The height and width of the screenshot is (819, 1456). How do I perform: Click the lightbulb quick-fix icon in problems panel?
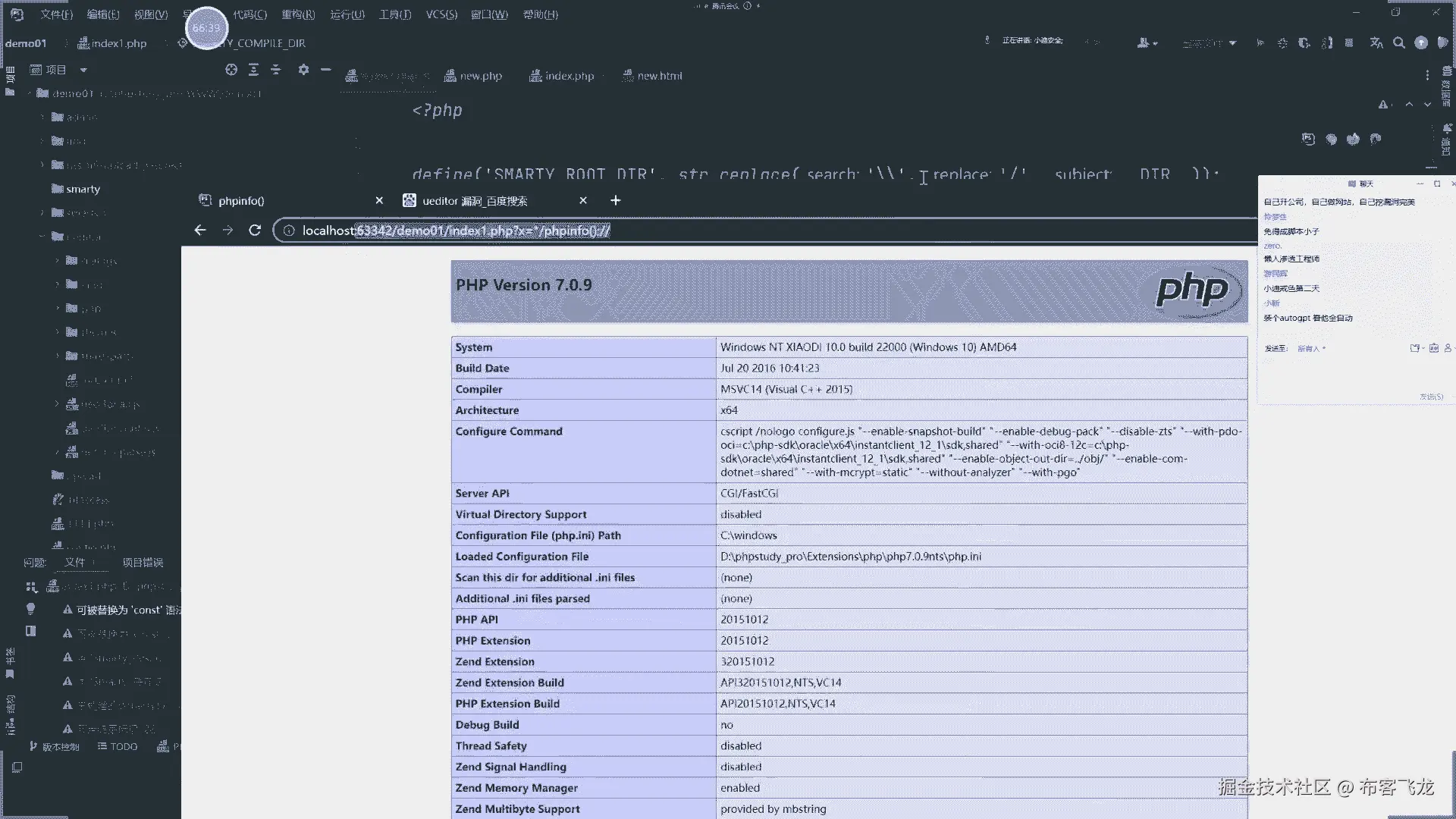(30, 609)
